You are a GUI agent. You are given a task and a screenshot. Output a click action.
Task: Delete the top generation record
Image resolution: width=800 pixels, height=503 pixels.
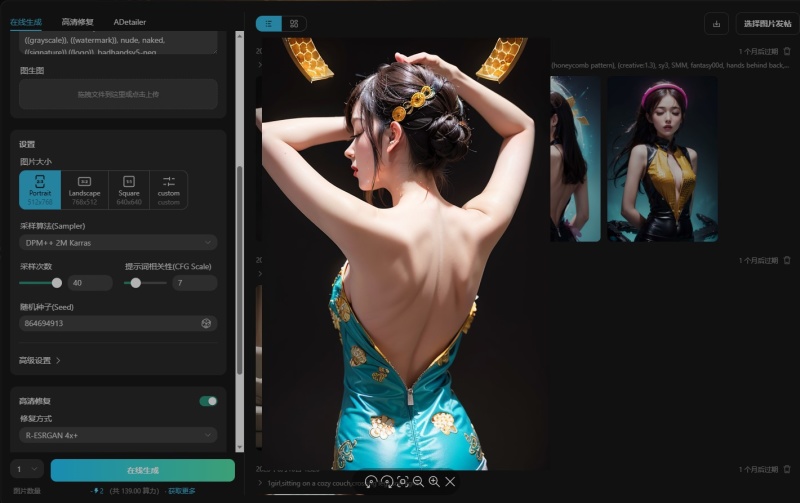click(x=787, y=52)
